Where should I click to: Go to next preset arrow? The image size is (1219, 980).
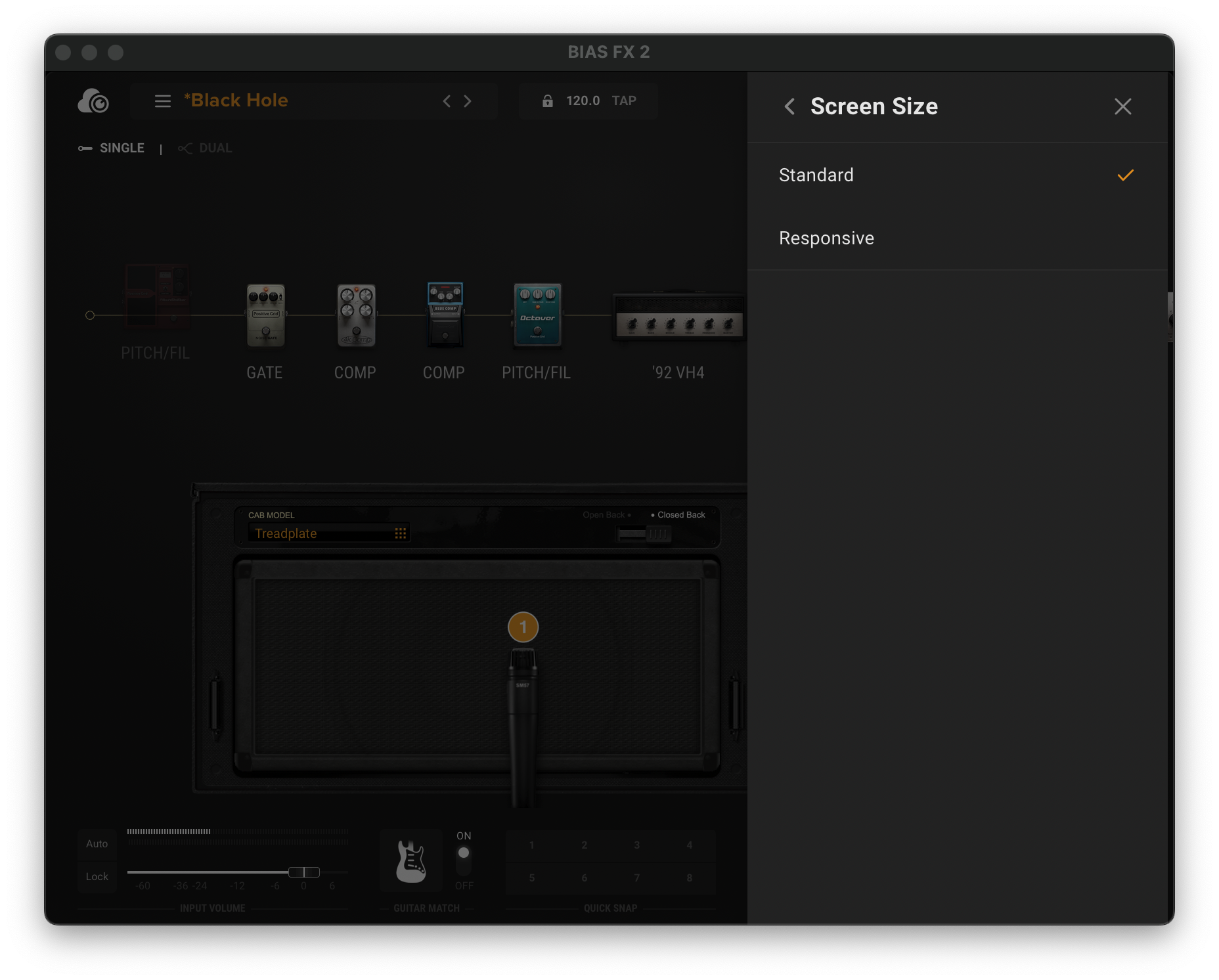[x=468, y=101]
